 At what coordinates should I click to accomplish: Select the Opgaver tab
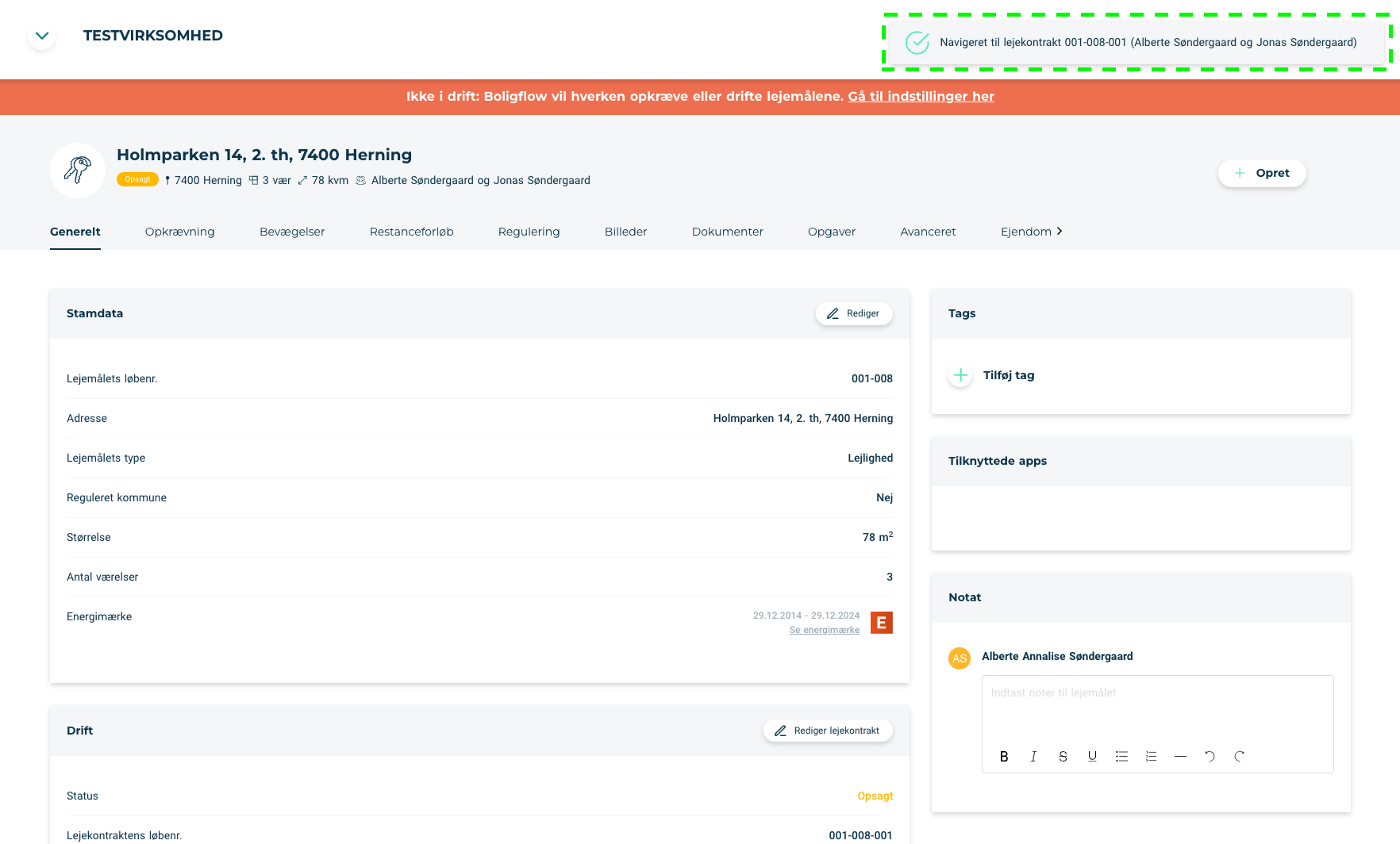tap(832, 232)
